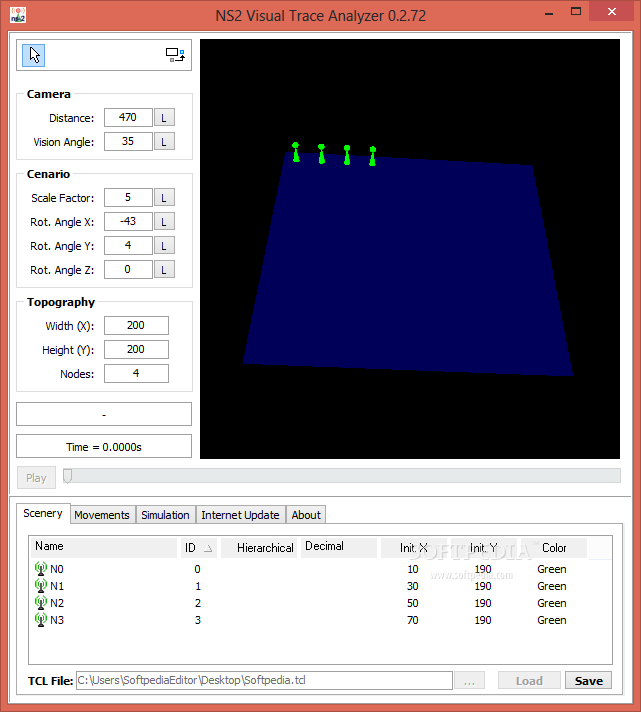The image size is (641, 712).
Task: Click the L button next to Rot. Angle Y
Action: [164, 246]
